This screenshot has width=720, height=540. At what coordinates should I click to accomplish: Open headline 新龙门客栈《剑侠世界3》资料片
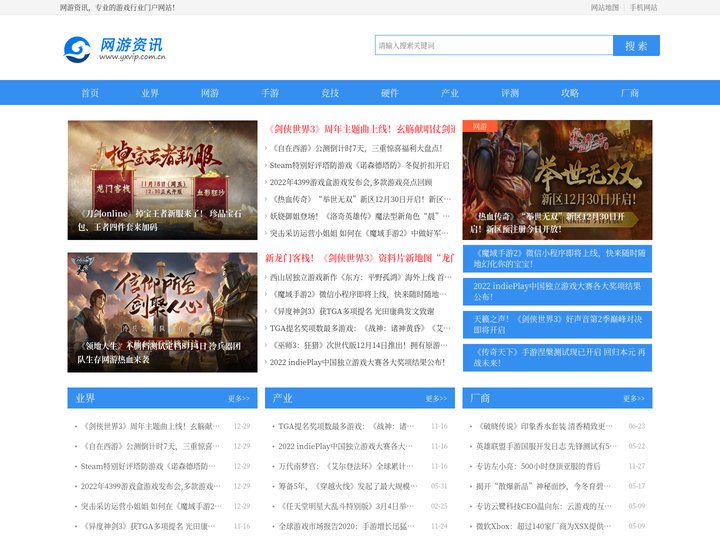tap(360, 258)
